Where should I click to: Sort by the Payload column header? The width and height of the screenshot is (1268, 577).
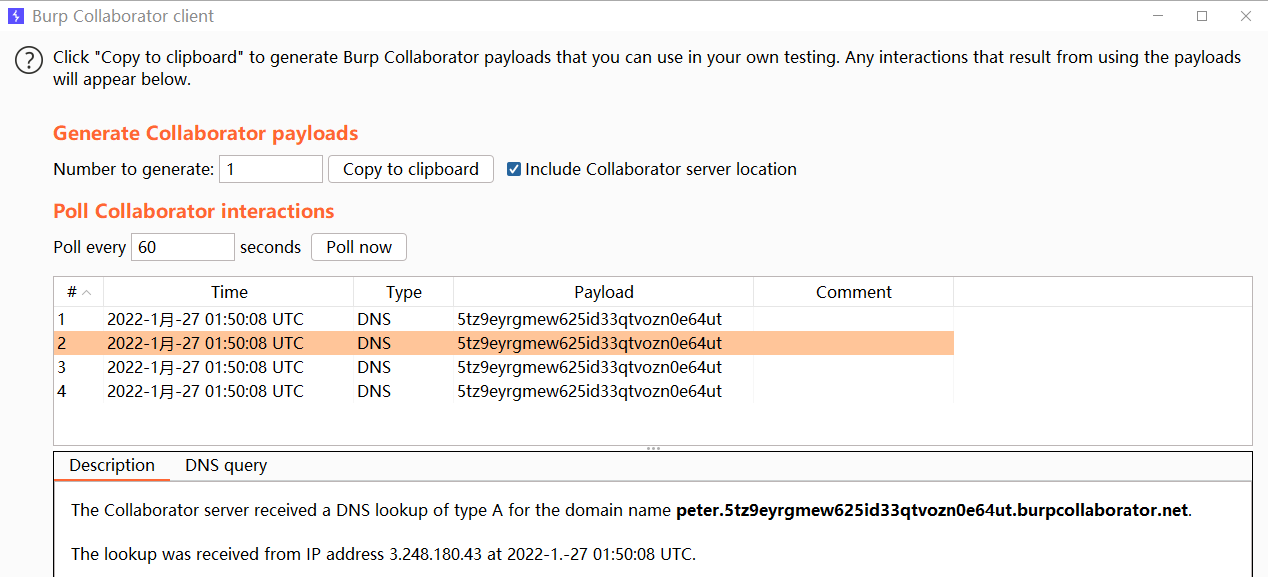(x=604, y=292)
